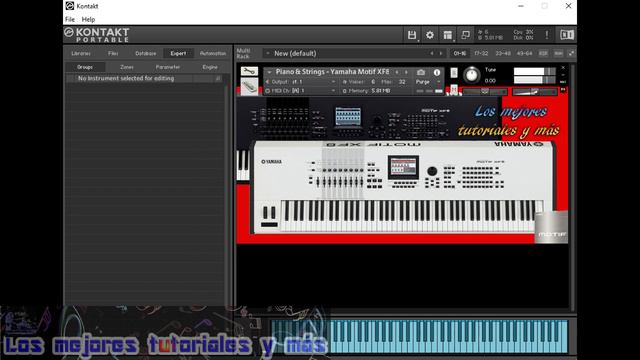Open the save/load files menu icon
The image size is (640, 360).
pos(412,35)
